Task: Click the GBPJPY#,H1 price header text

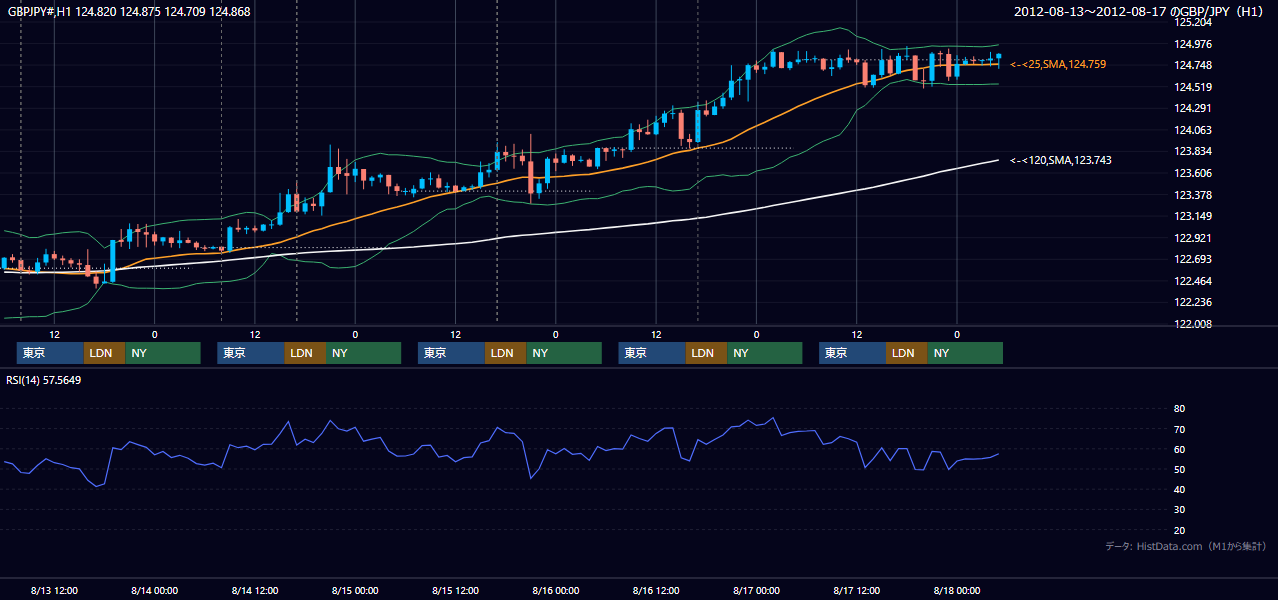Action: point(129,11)
